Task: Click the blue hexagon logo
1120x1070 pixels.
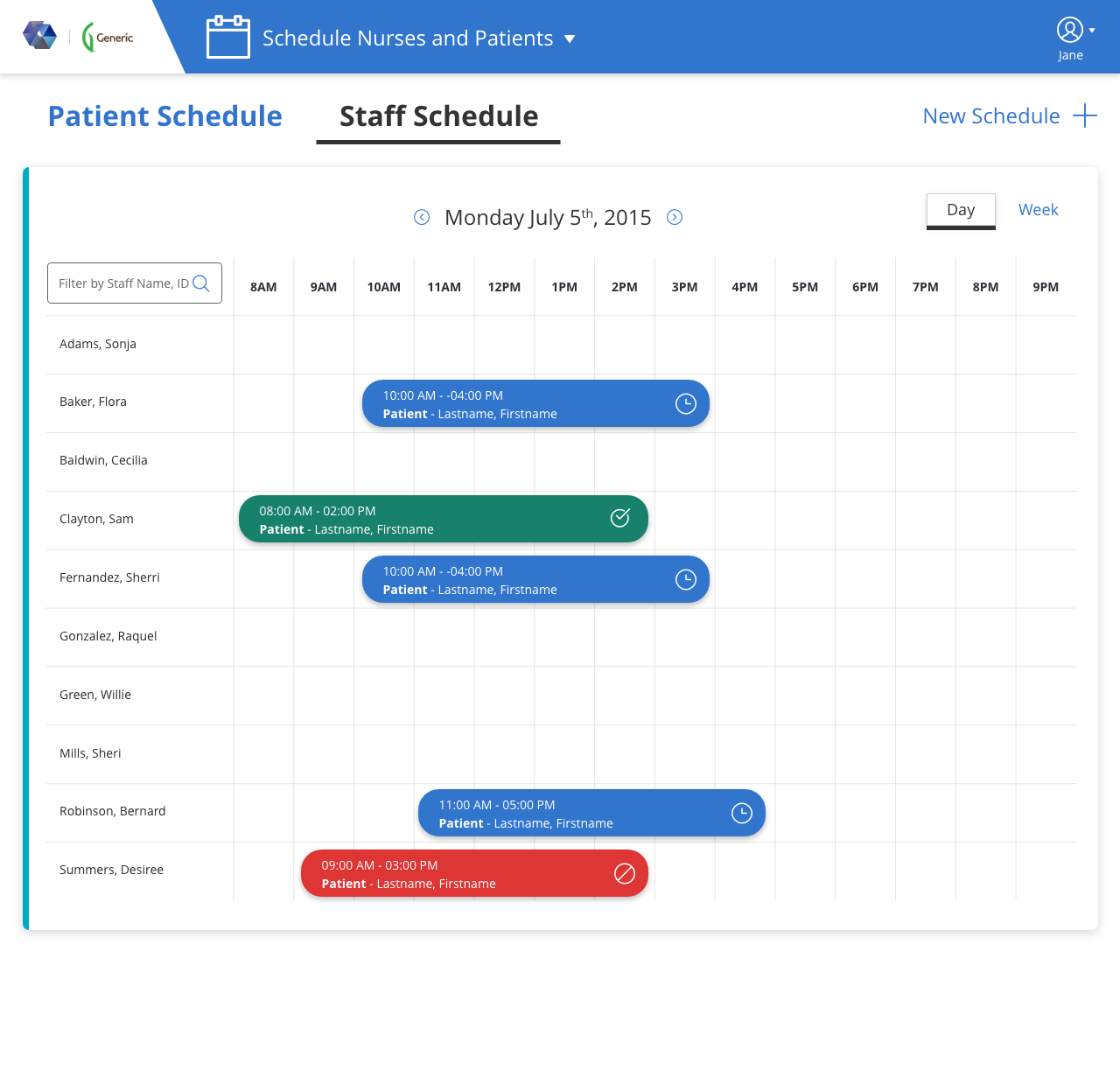Action: (39, 36)
